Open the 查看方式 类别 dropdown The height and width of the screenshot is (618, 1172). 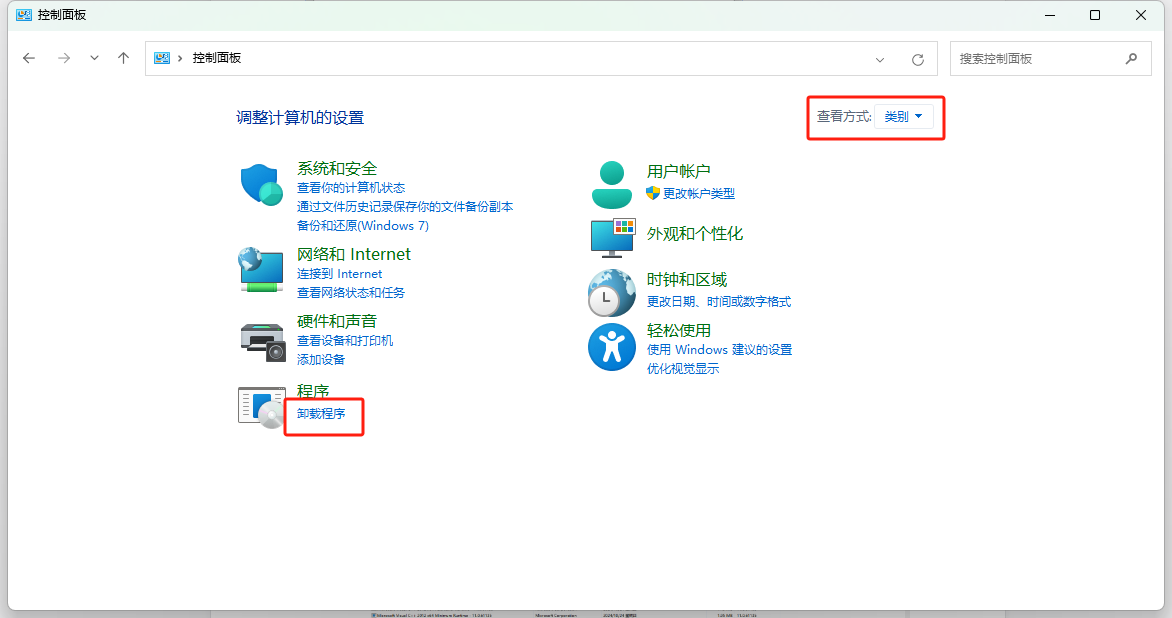pos(902,116)
